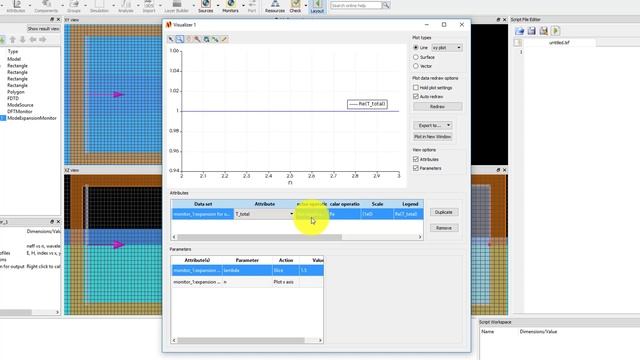Click scroll-right arrow of Attributes table
Viewport: 640px width, 360px height.
[420, 237]
